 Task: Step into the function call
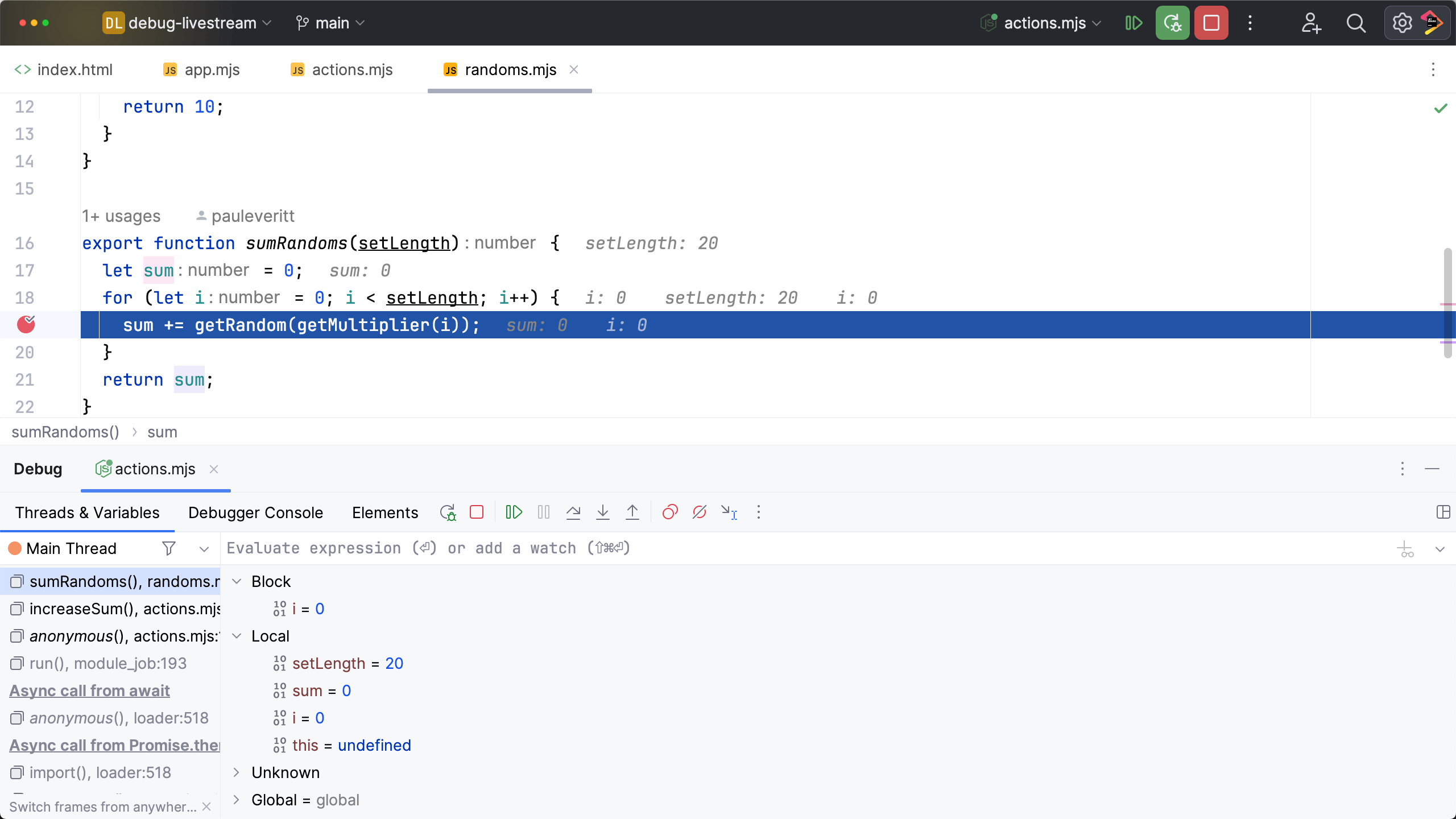point(602,512)
